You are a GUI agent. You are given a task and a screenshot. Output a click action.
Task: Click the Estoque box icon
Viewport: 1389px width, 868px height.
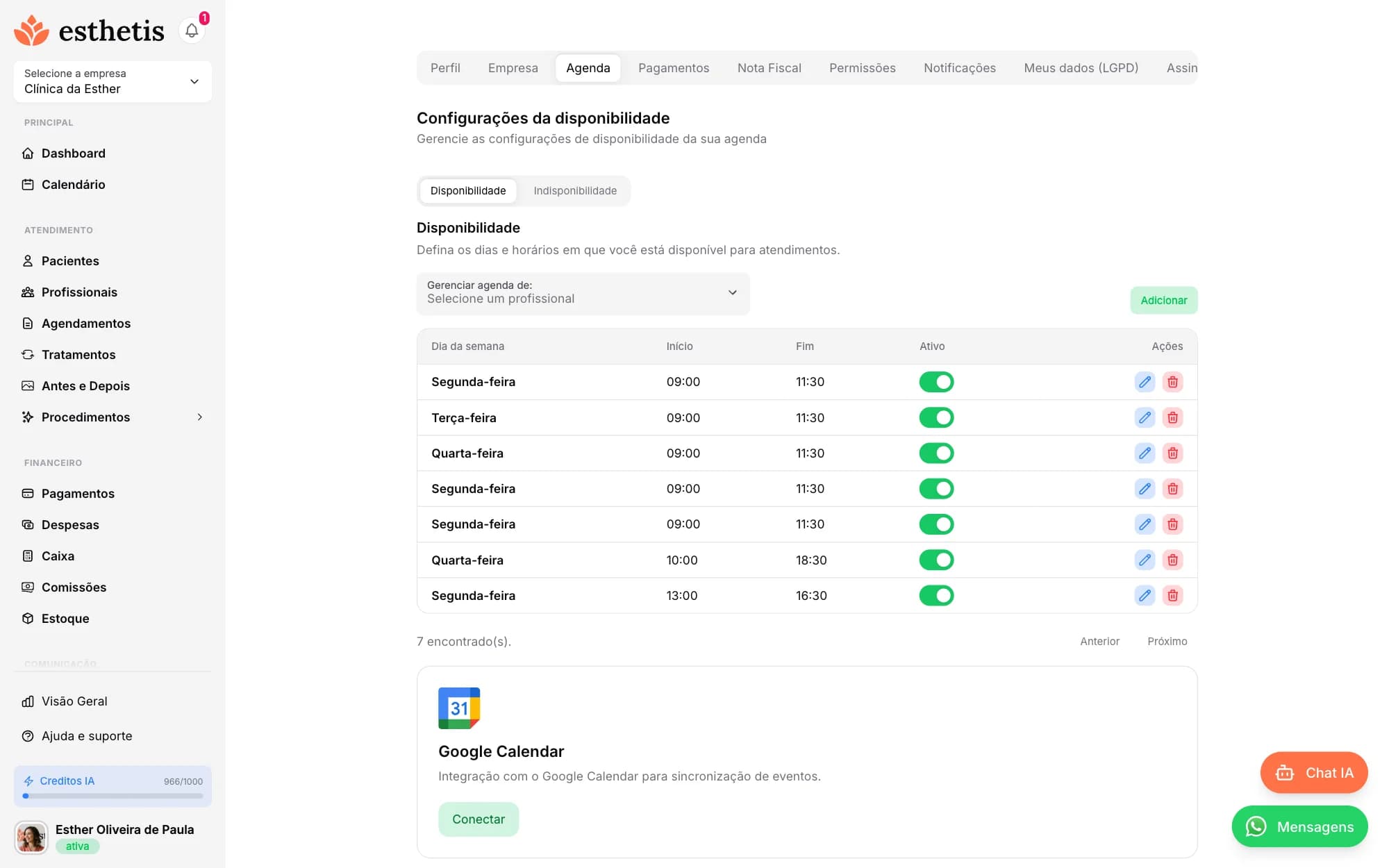[28, 619]
